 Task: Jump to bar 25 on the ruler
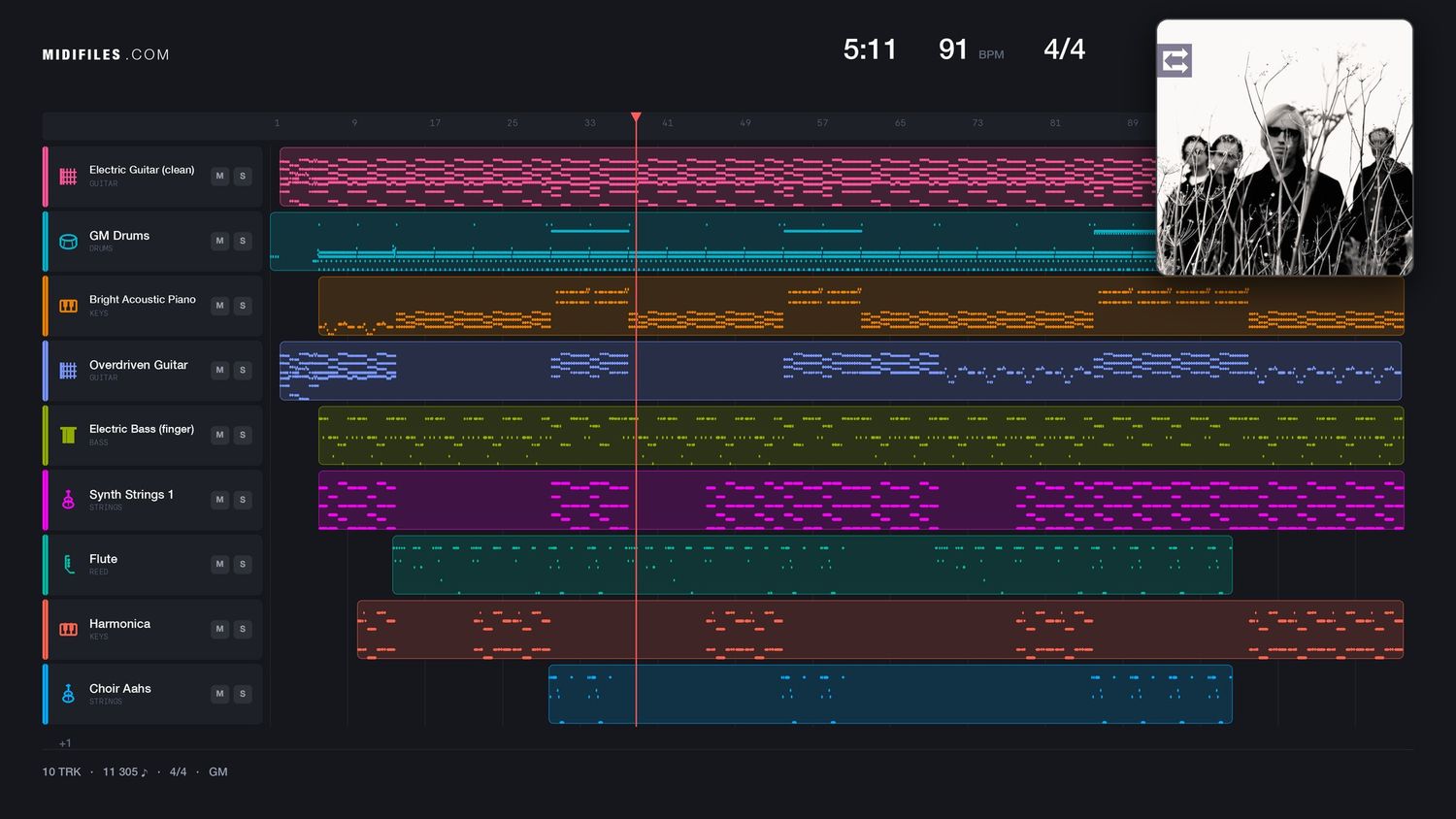513,123
